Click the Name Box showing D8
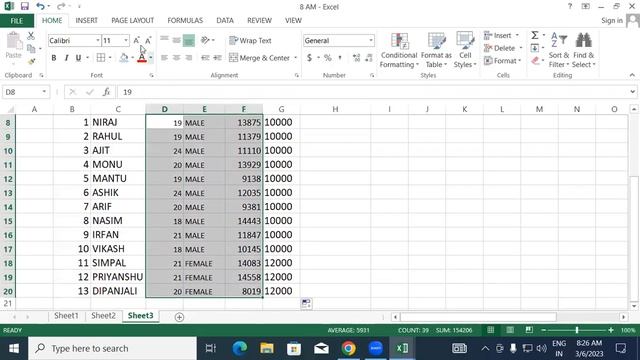Screen dimensions: 640x360 coord(26,92)
